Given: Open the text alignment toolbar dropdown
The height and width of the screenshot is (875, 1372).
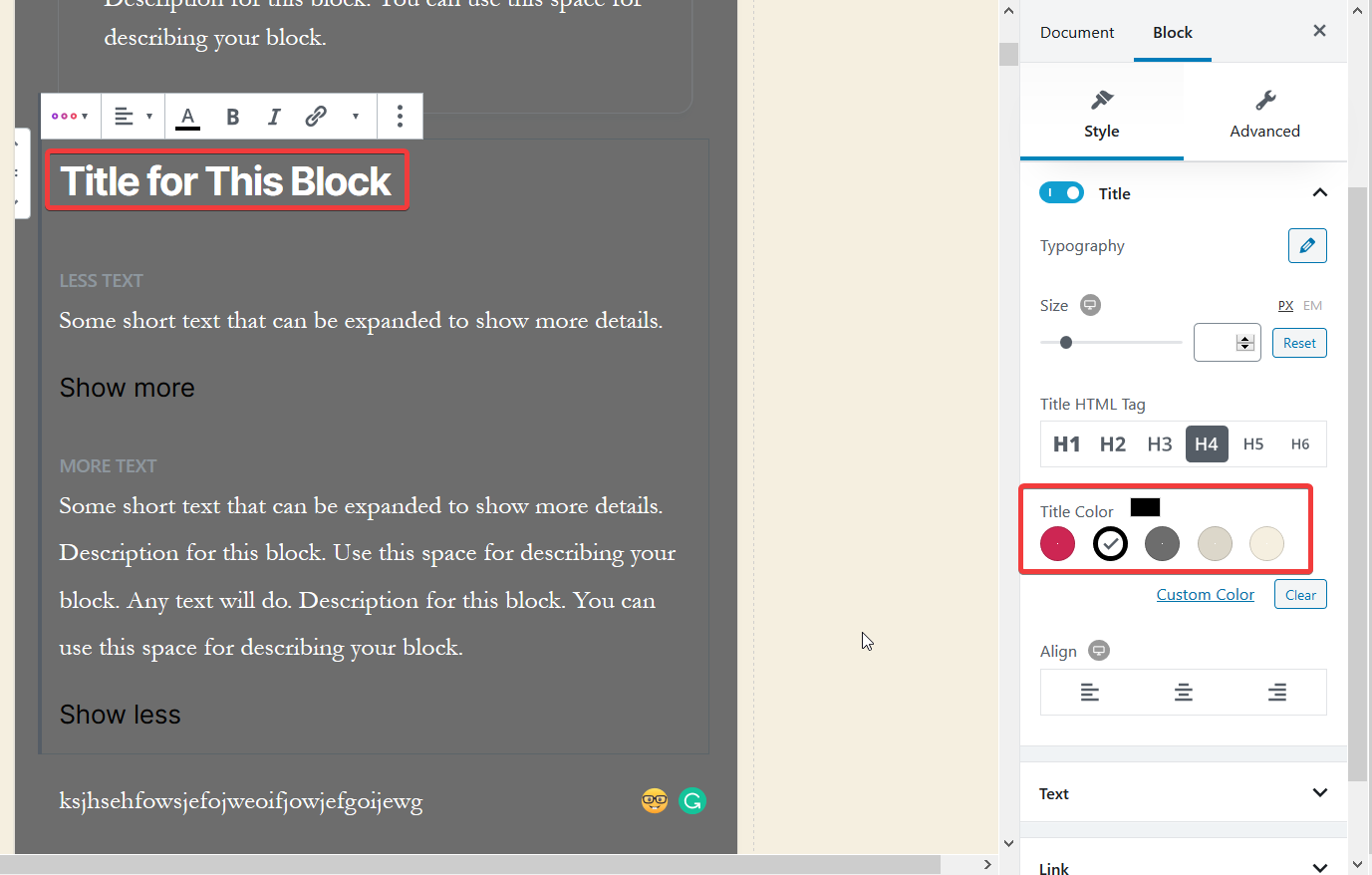Looking at the screenshot, I should tap(134, 117).
